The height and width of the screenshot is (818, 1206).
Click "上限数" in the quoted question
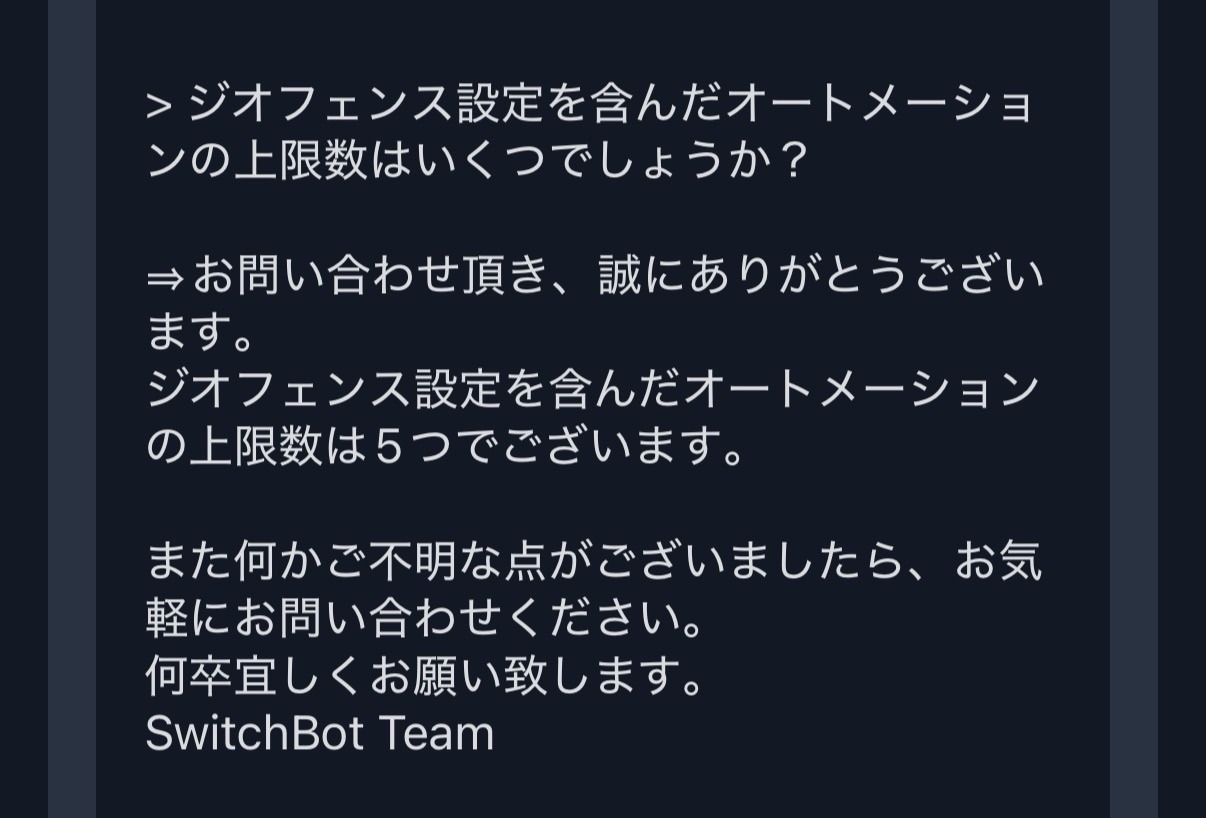click(x=300, y=160)
